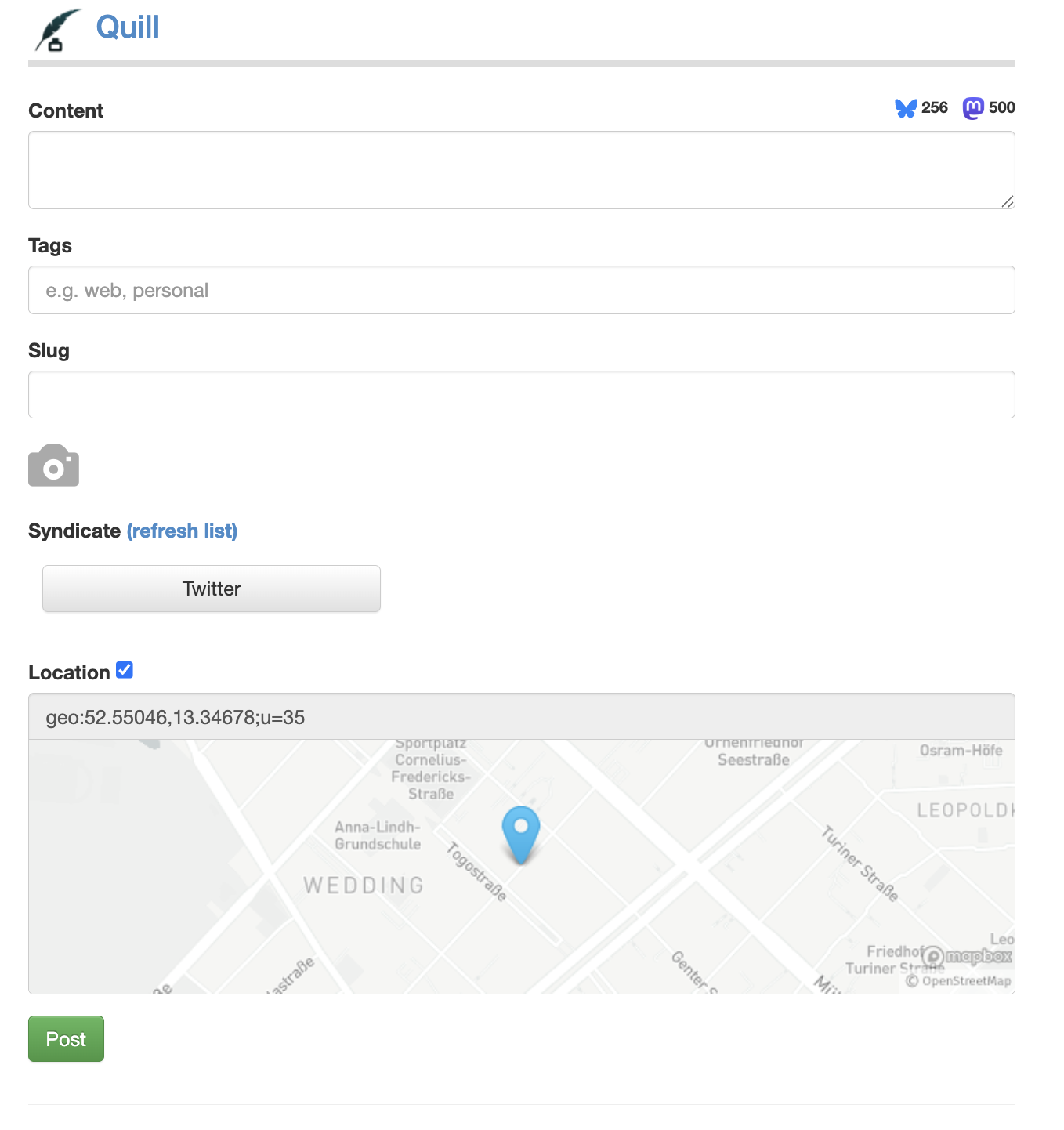Refresh the syndication list
Viewport: 1064px width, 1130px height.
[182, 531]
